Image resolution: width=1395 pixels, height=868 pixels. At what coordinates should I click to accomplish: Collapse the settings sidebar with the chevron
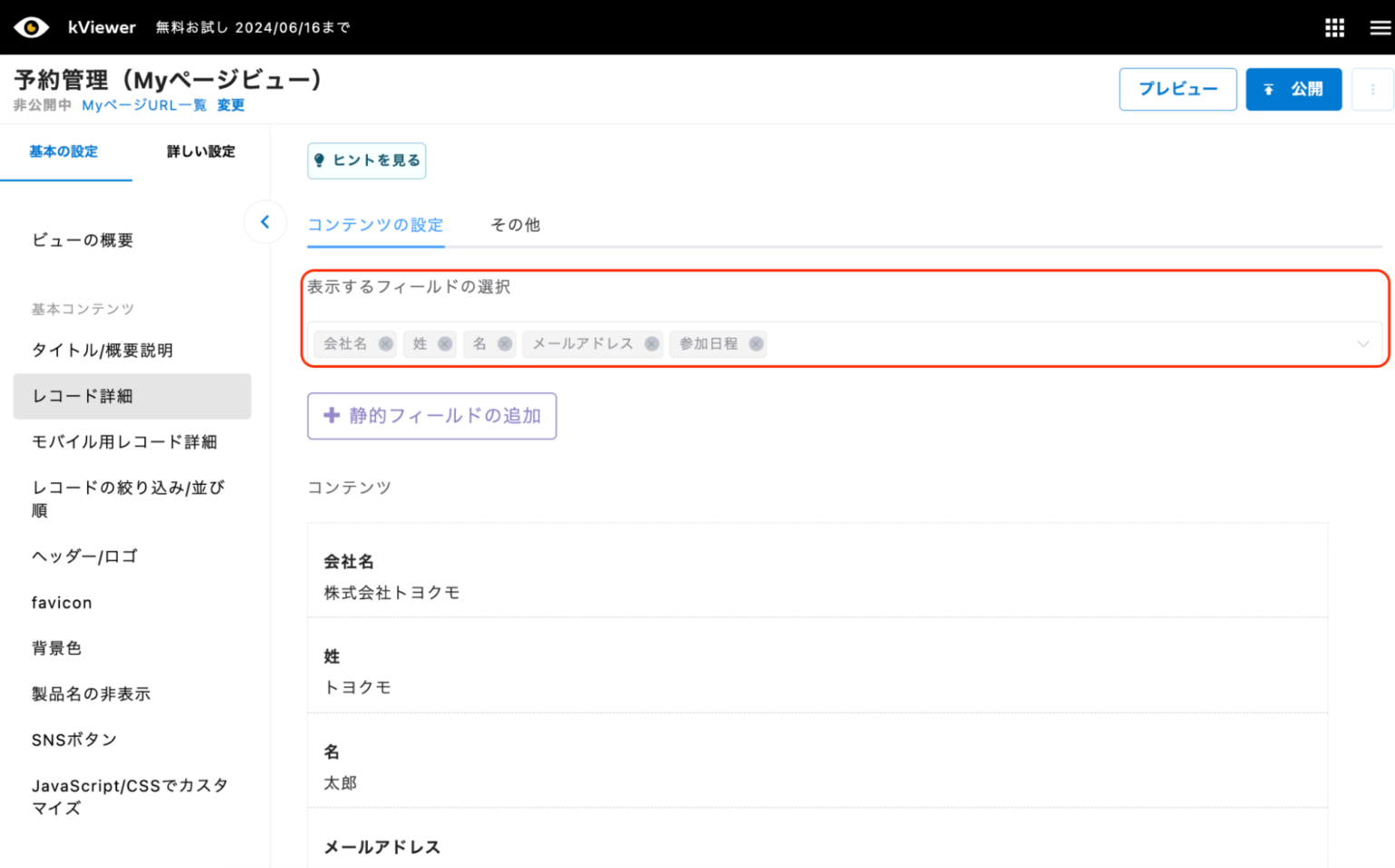point(265,222)
